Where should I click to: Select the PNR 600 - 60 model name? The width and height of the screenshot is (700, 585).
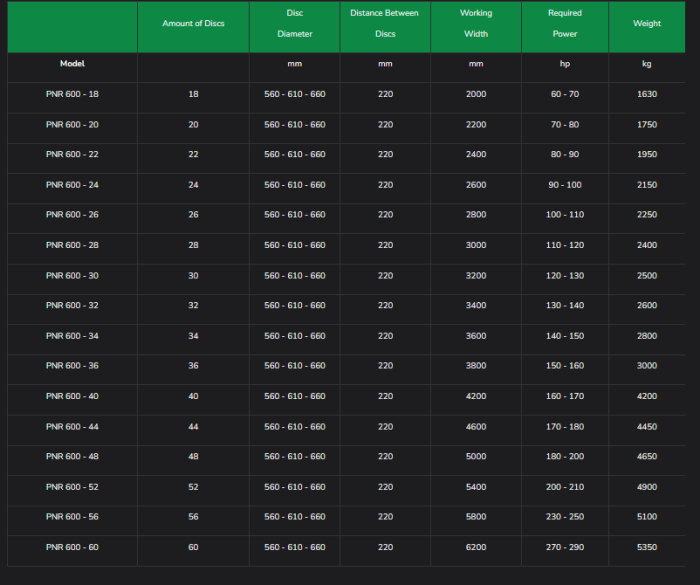click(72, 547)
